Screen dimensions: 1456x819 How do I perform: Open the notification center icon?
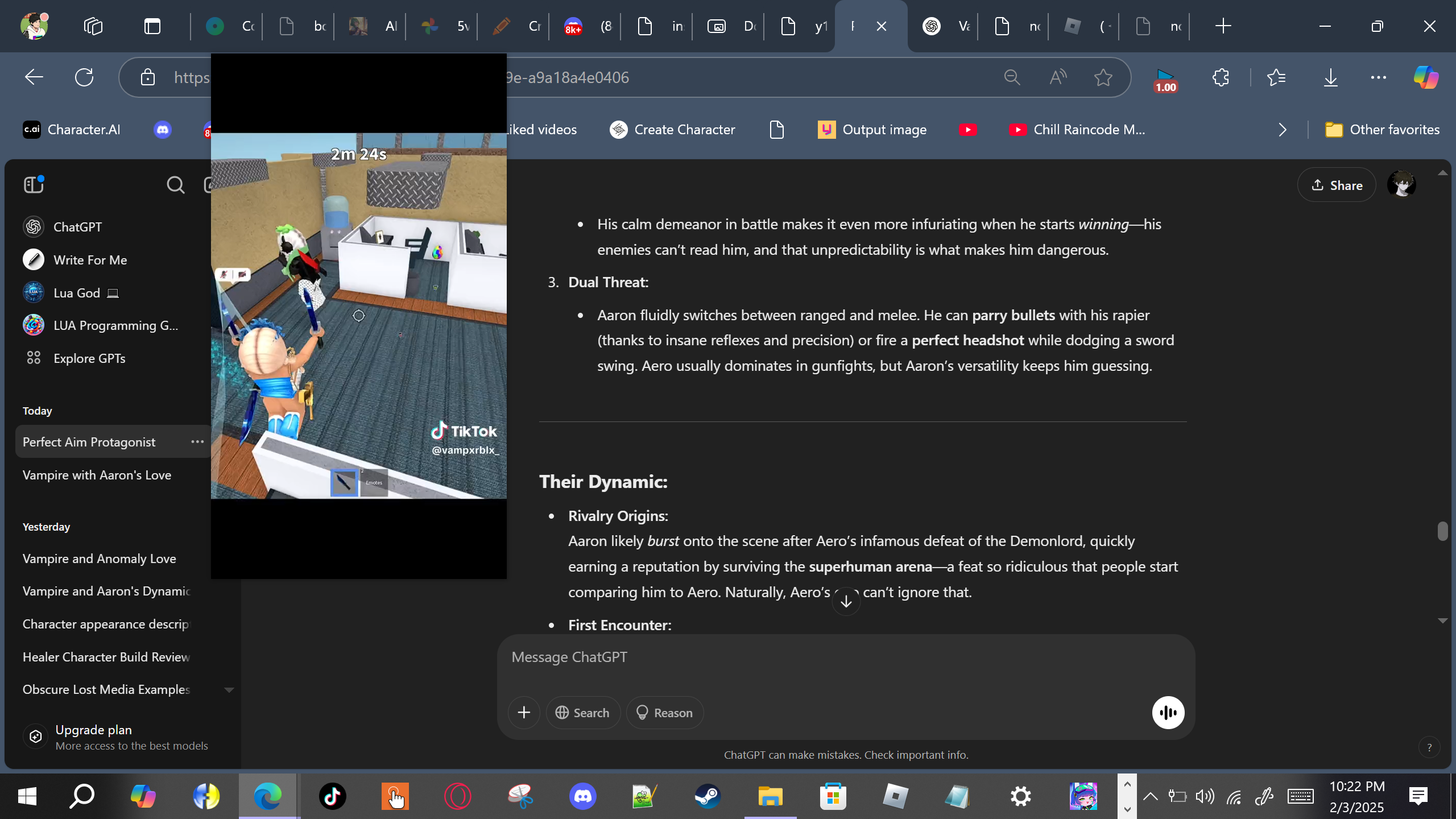[x=1418, y=796]
